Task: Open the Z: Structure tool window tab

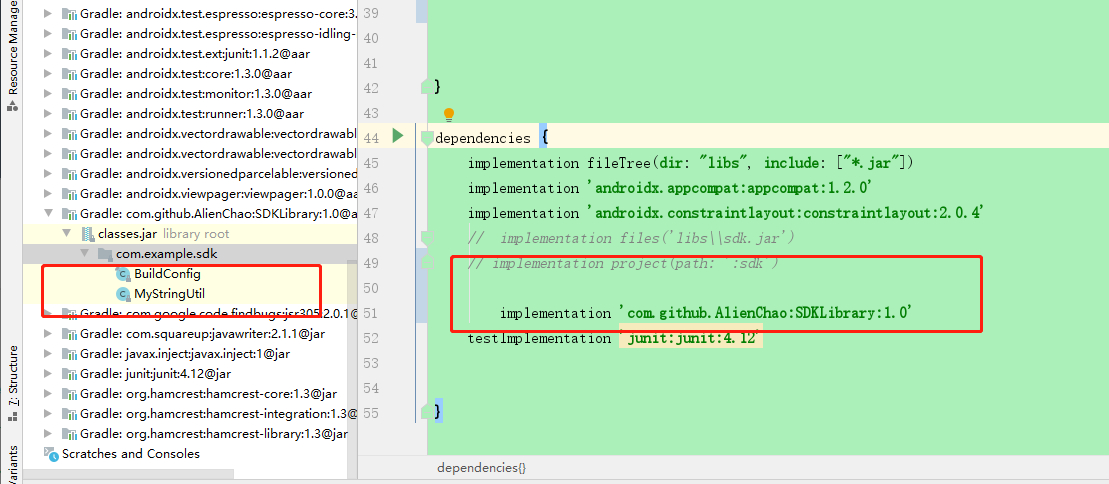Action: coord(13,382)
